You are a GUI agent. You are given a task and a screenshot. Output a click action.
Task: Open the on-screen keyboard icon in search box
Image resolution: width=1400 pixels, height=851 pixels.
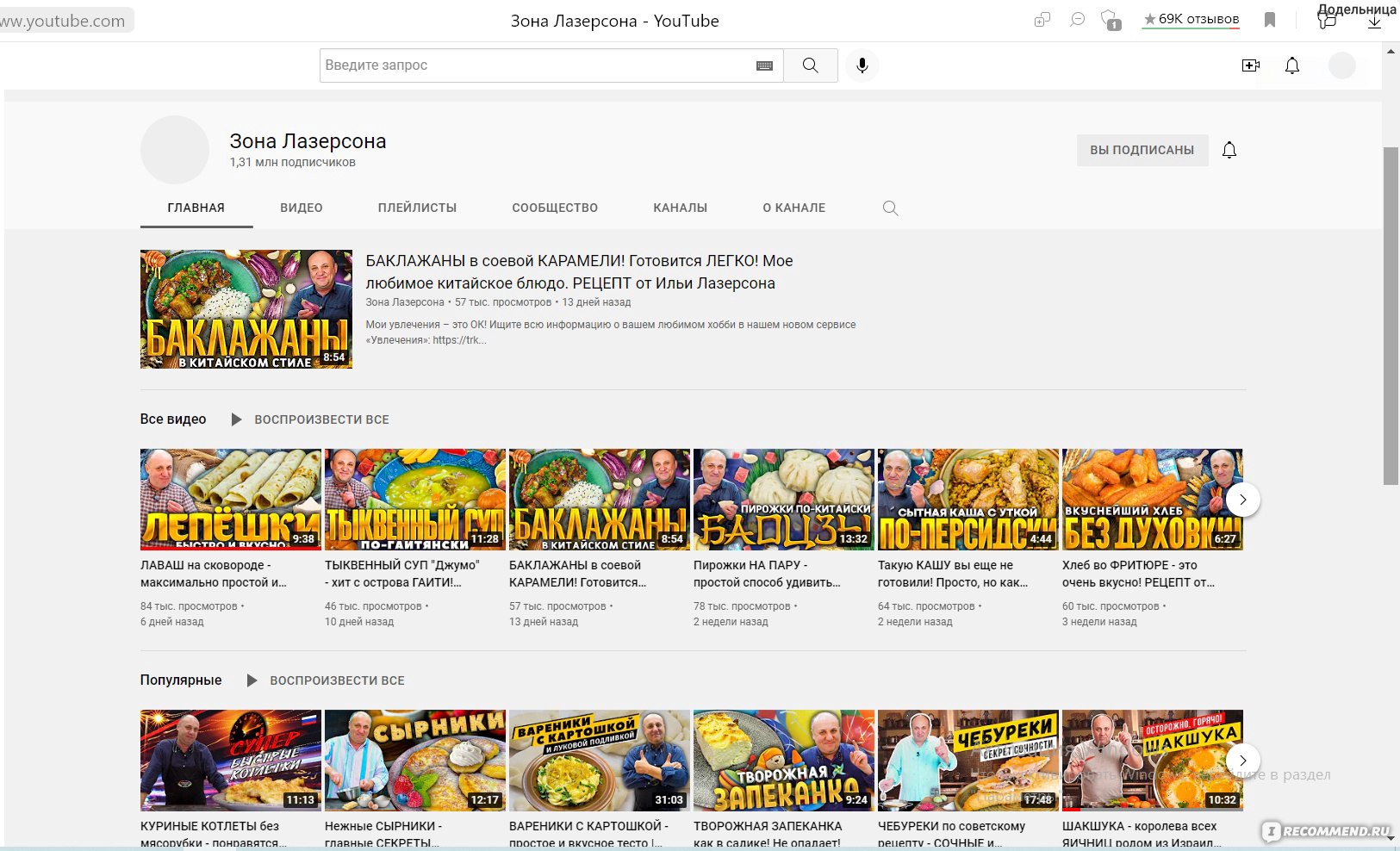tap(764, 65)
